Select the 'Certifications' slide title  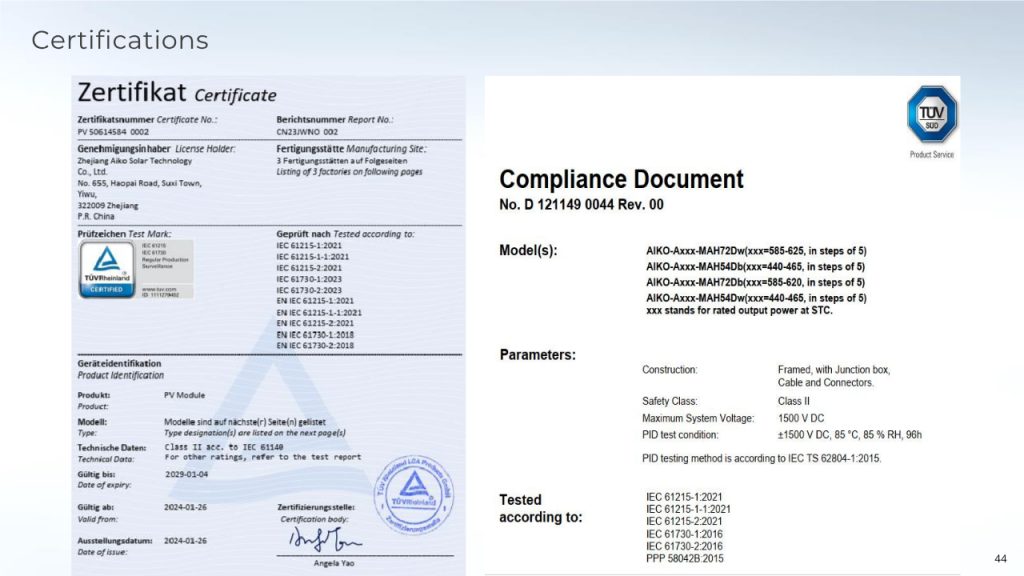tap(120, 40)
